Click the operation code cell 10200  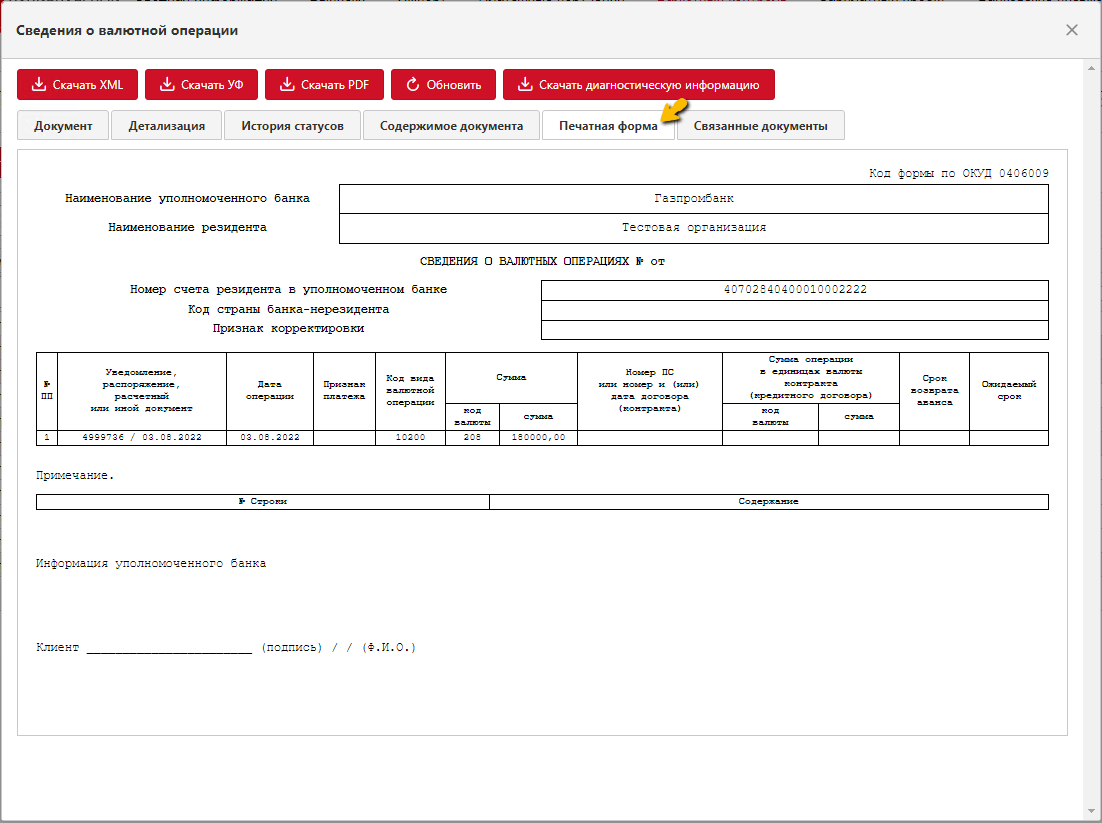410,437
